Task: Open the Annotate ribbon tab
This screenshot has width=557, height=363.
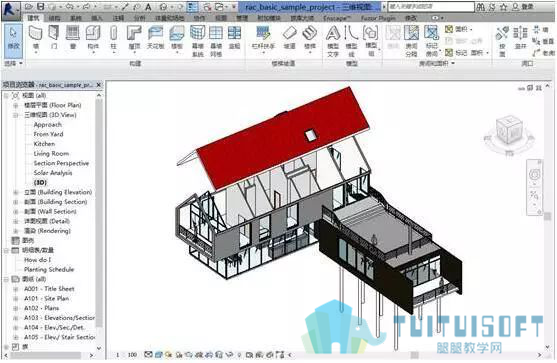Action: [x=118, y=18]
